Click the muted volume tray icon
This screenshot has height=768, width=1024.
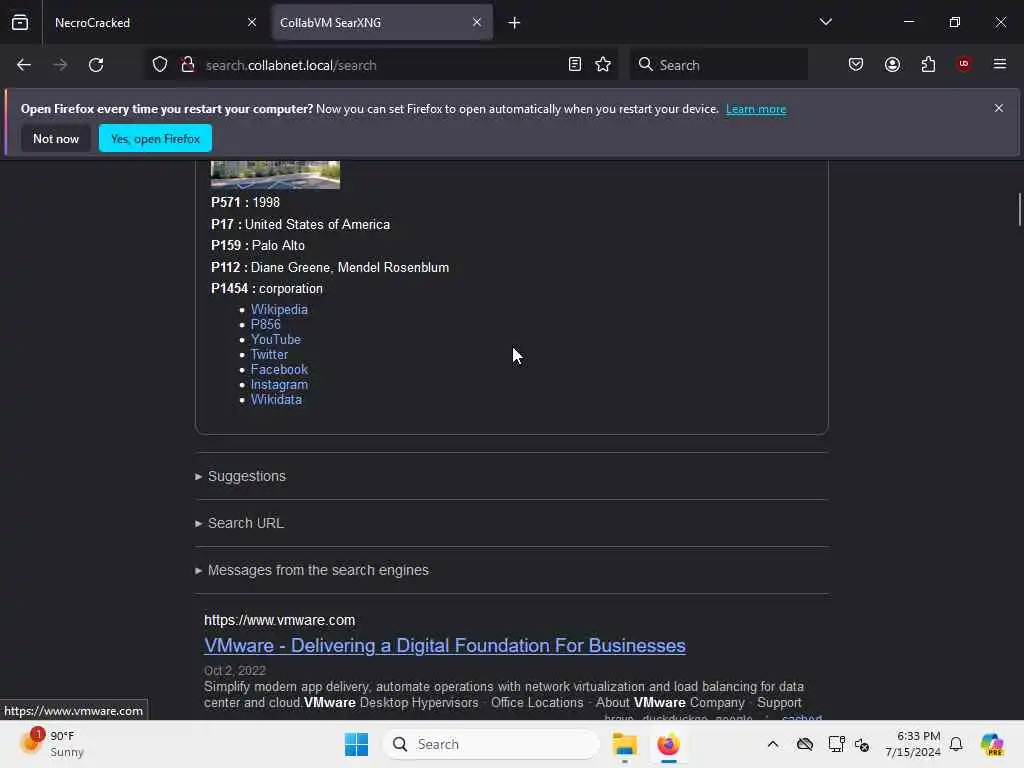(861, 744)
